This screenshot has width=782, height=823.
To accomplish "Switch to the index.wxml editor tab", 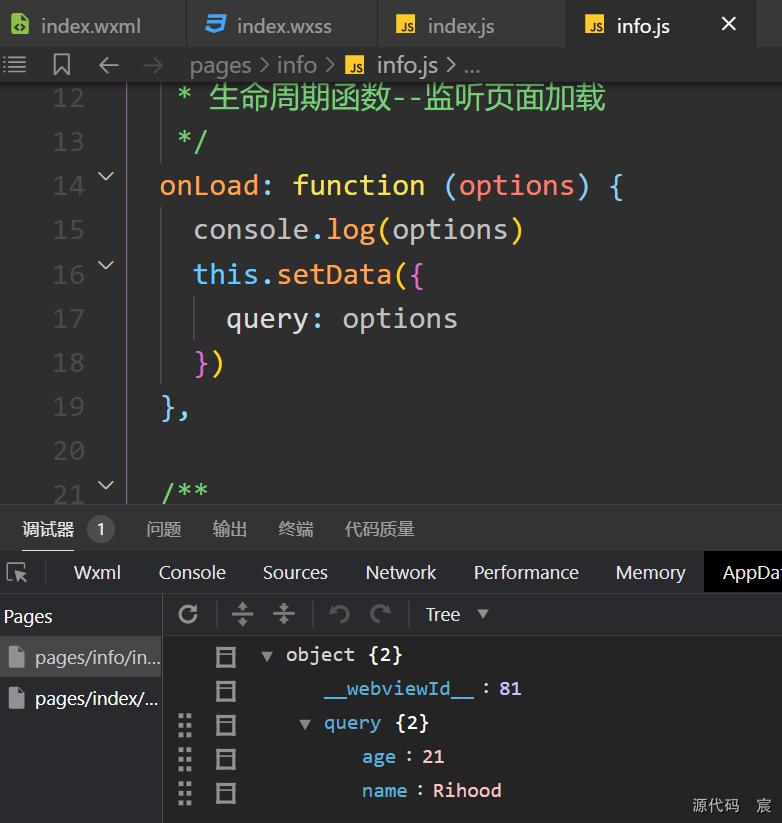I will 91,24.
